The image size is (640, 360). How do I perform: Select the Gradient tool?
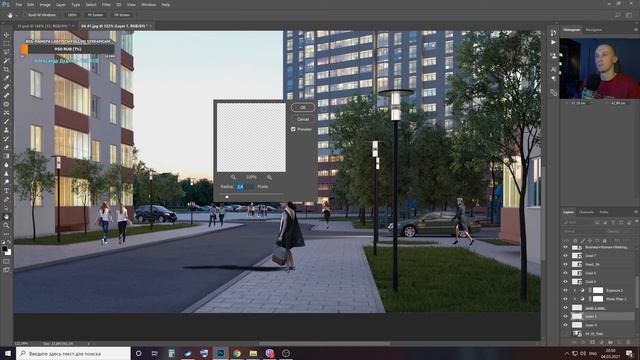click(6, 156)
